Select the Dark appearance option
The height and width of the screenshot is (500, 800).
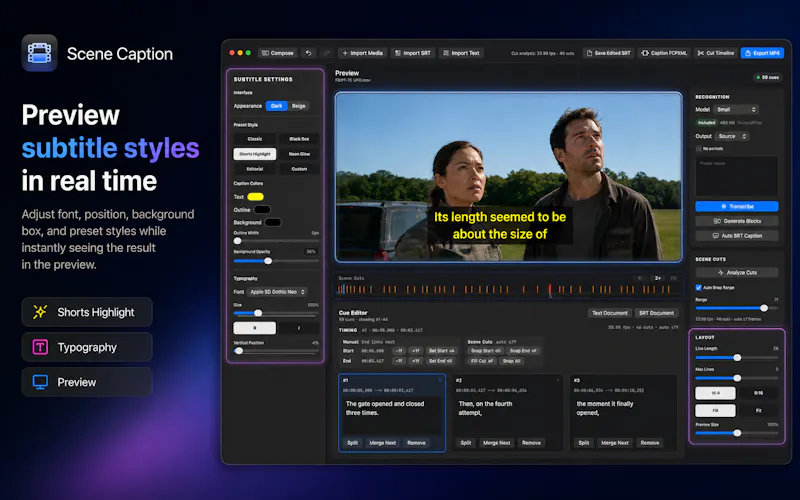tap(277, 106)
